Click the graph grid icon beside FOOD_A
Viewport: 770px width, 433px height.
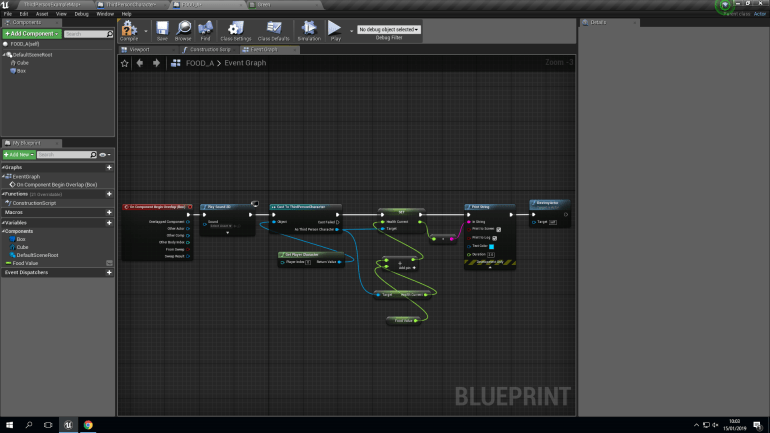click(x=176, y=63)
